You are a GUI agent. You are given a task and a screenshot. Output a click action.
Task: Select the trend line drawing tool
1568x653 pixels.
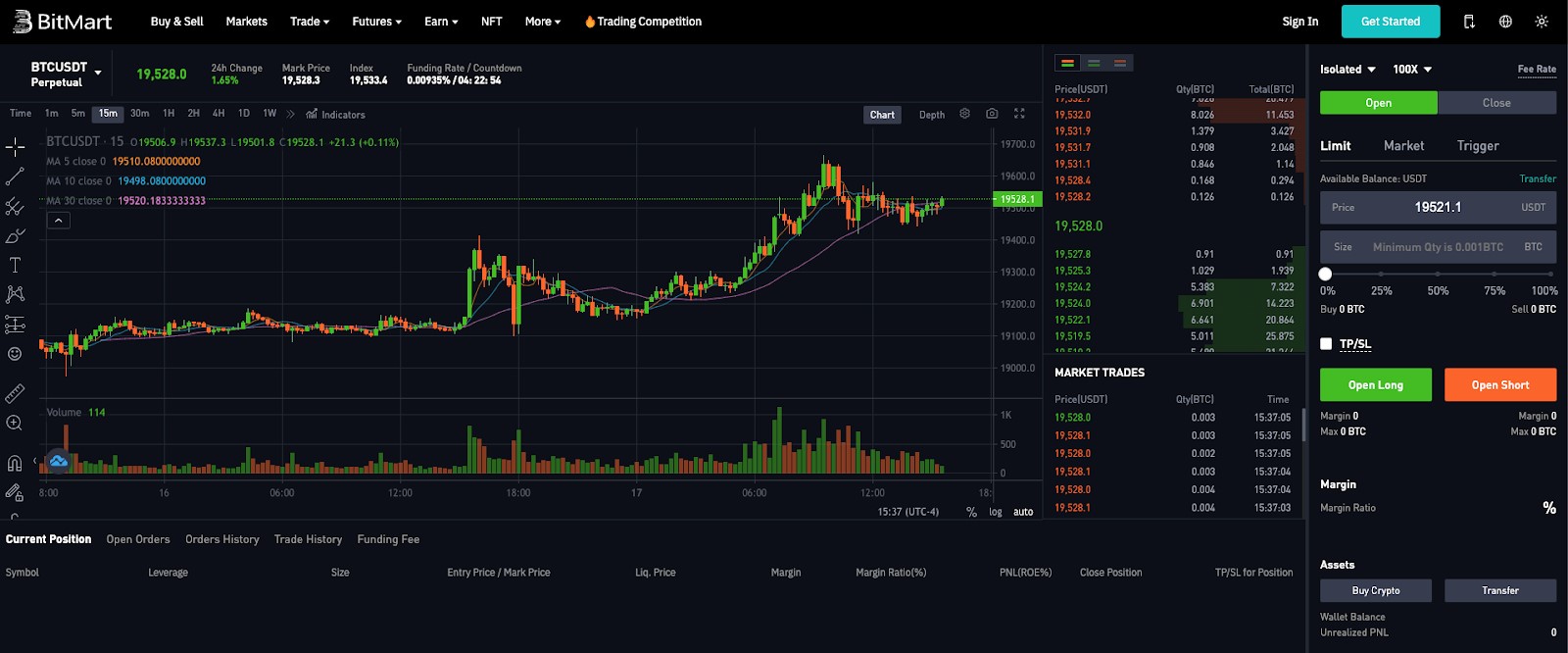(15, 176)
